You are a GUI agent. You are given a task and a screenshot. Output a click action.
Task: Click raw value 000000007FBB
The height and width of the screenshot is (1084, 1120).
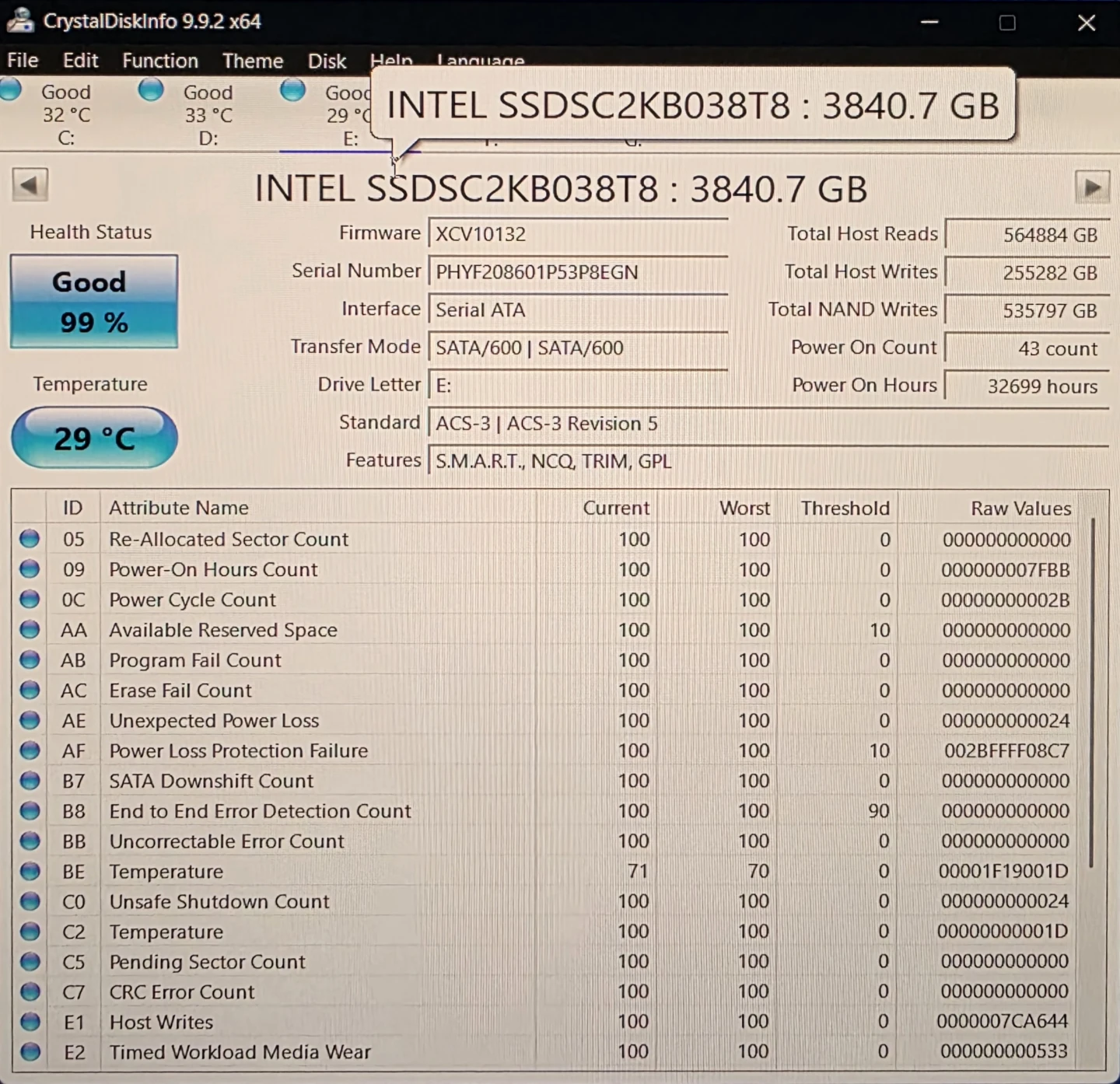coord(1006,569)
